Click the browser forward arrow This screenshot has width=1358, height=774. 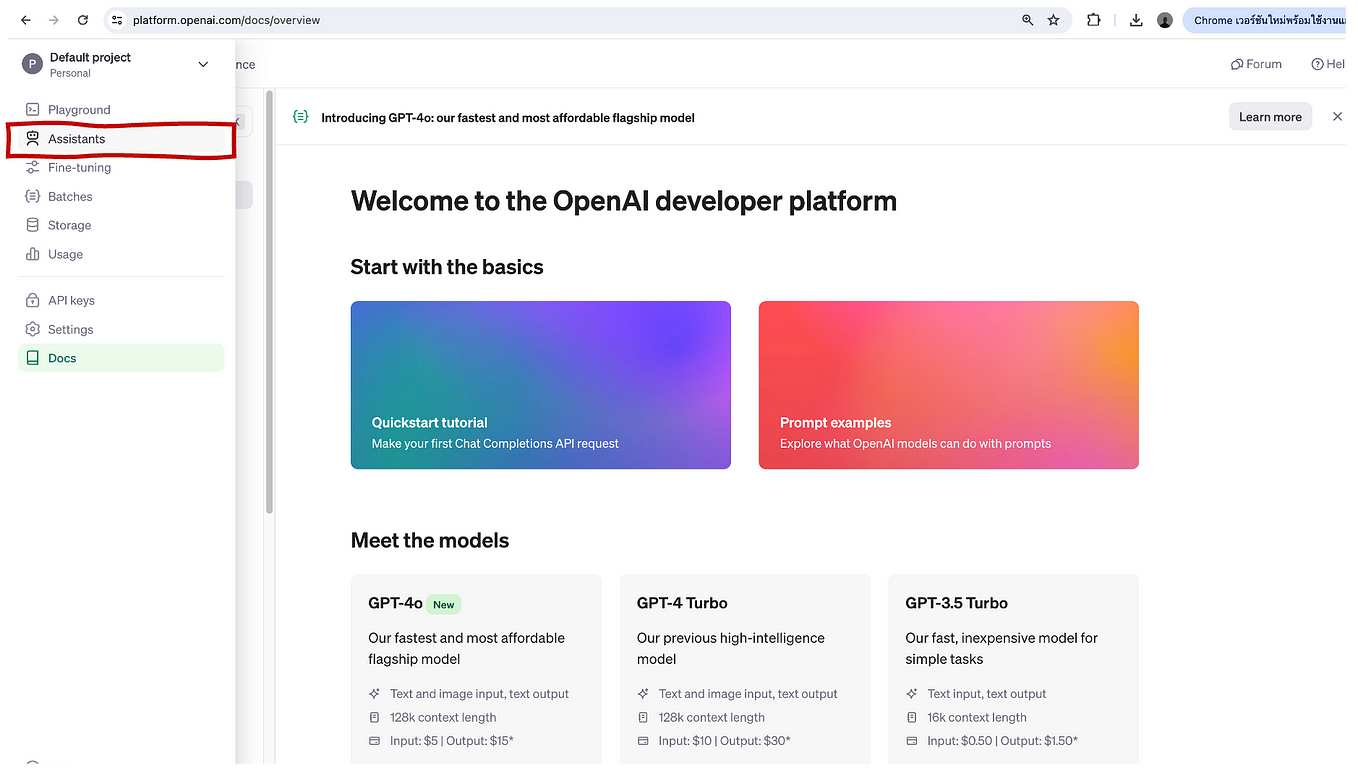pos(54,20)
